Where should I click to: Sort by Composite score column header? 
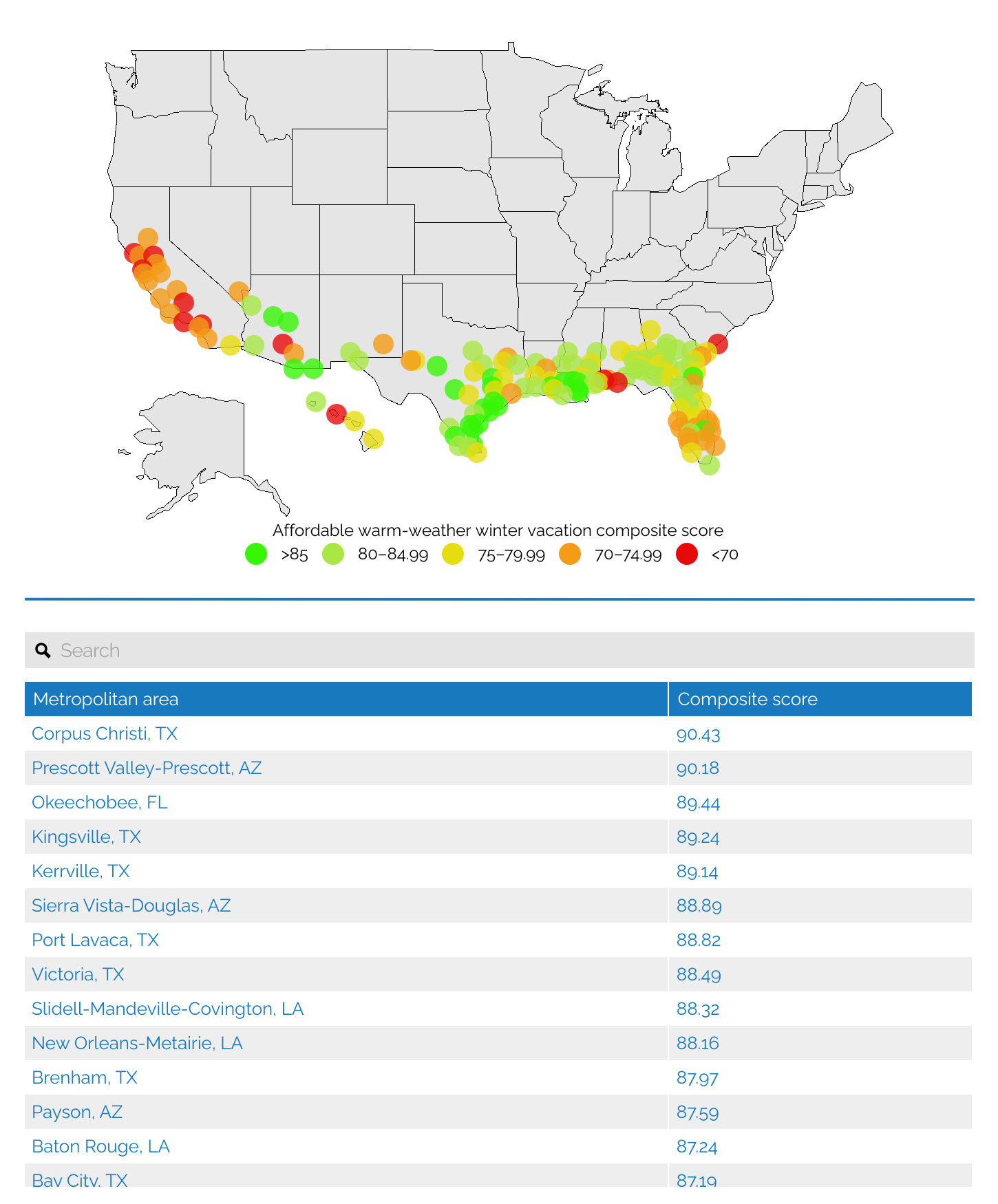click(x=747, y=699)
